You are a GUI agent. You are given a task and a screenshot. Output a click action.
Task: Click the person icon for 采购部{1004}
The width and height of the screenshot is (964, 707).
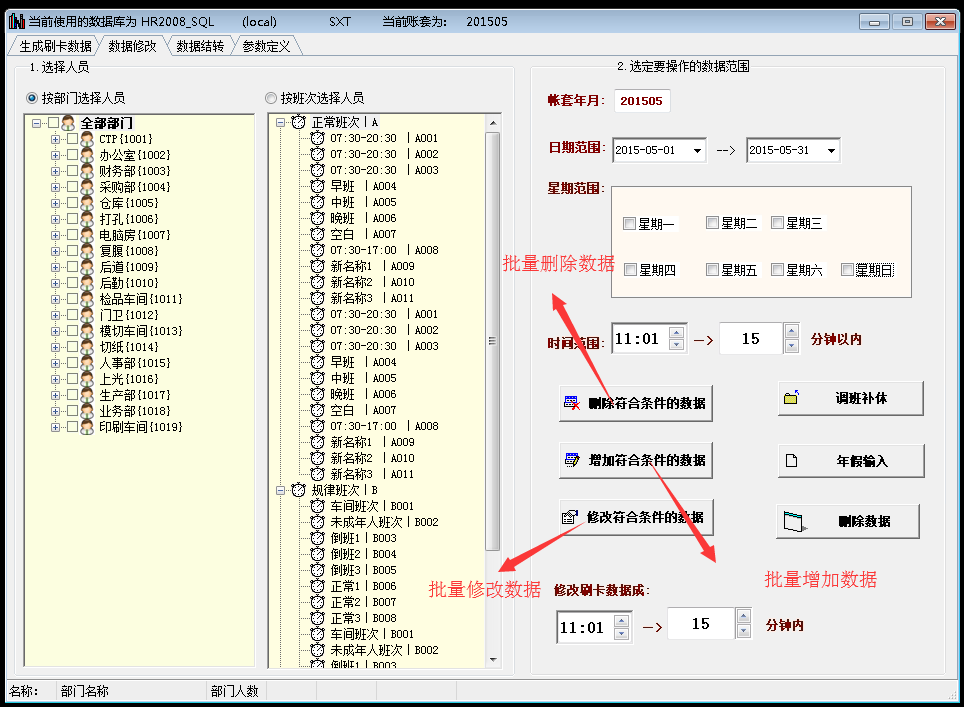[87, 186]
